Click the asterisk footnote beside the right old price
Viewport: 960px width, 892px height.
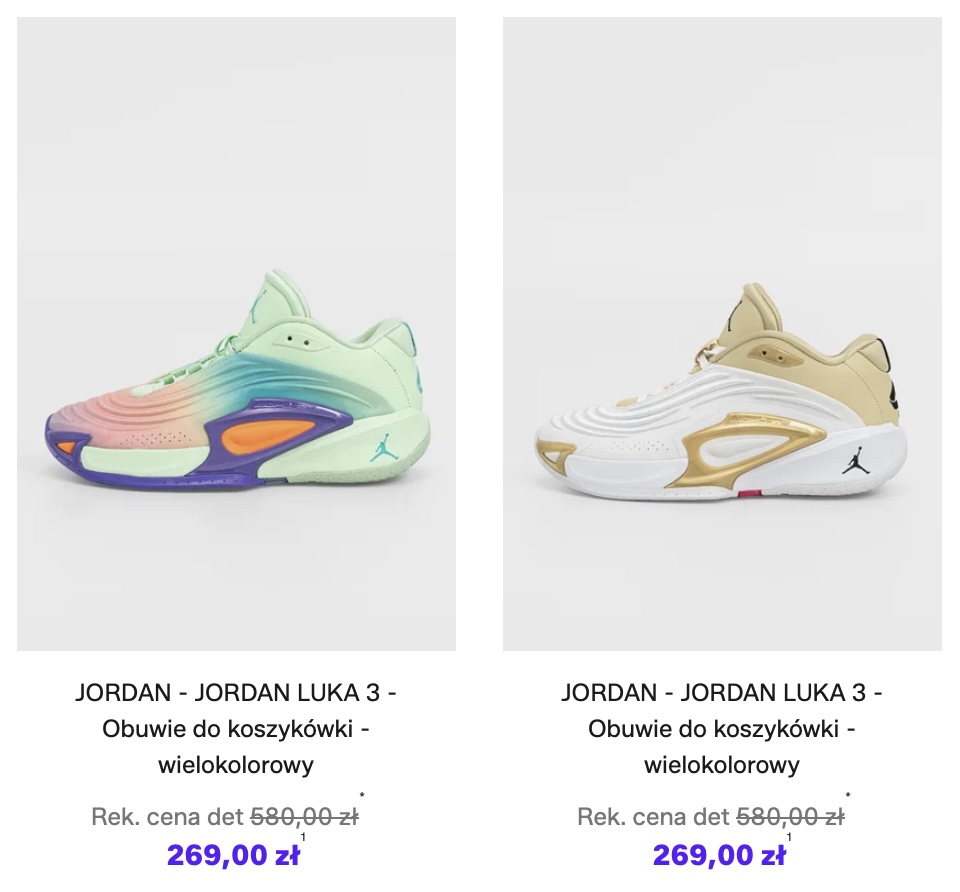pyautogui.click(x=849, y=795)
